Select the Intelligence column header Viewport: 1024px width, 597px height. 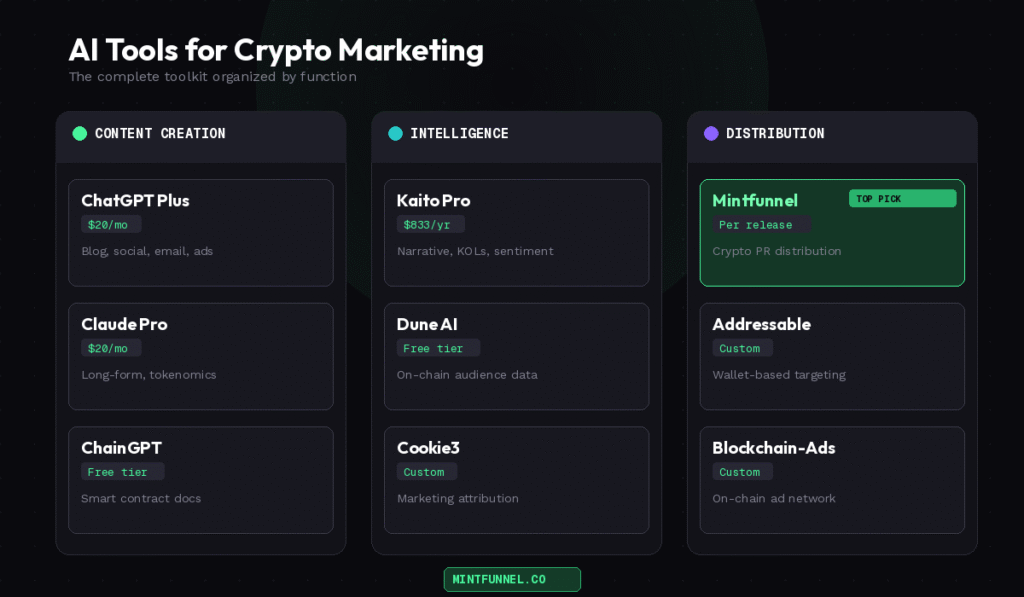pyautogui.click(x=459, y=133)
